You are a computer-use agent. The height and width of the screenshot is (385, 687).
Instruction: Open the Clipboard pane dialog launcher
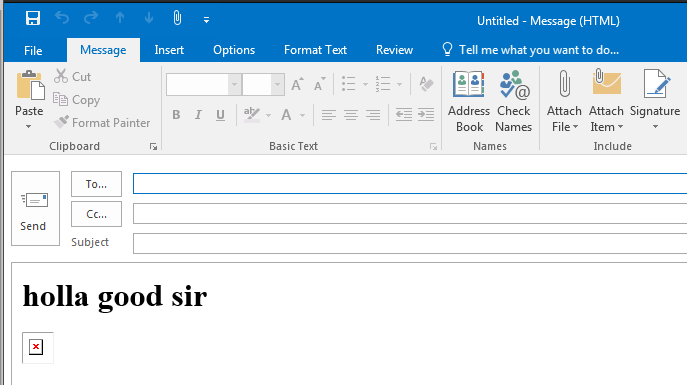click(x=153, y=147)
